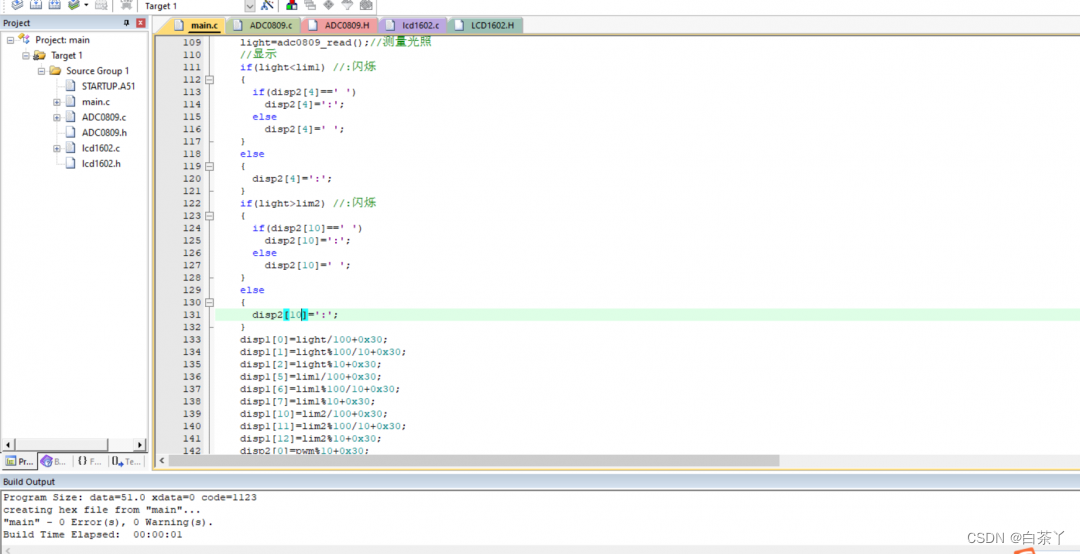Open the Project tab at panel bottom
Screen dimensions: 1080x554
click(x=19, y=461)
